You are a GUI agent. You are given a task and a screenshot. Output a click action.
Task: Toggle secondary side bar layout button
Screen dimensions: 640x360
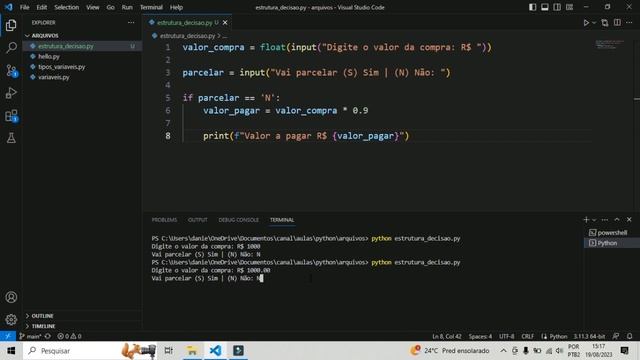557,7
